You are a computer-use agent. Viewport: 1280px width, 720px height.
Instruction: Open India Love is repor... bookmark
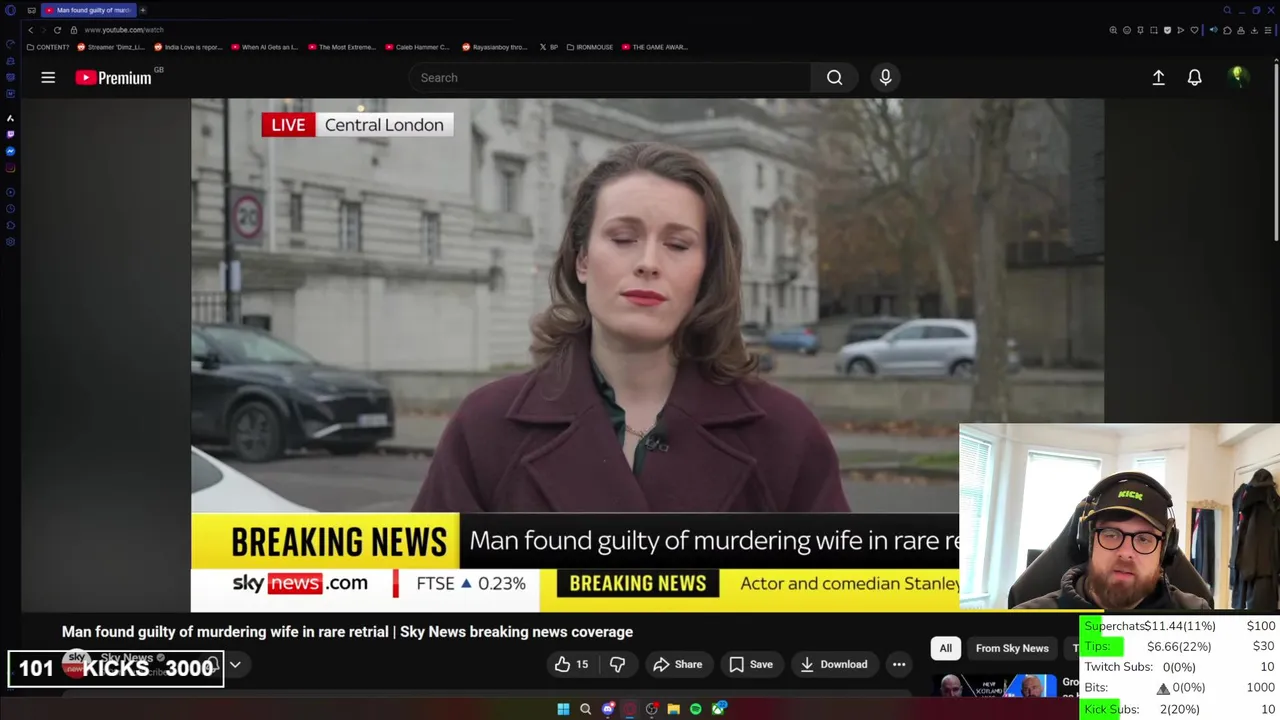pos(187,47)
